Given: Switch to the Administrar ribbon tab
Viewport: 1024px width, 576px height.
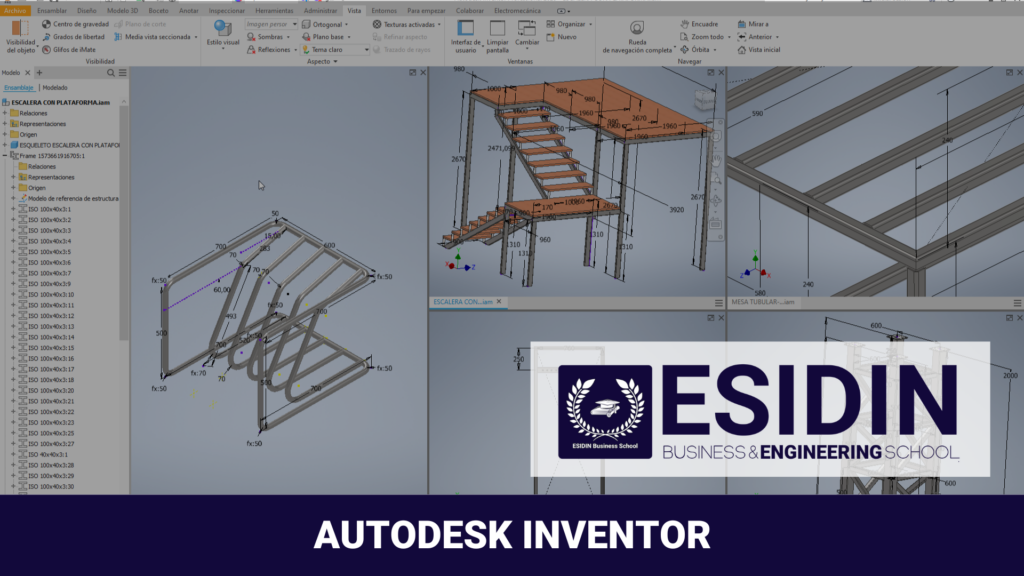Looking at the screenshot, I should (x=321, y=10).
